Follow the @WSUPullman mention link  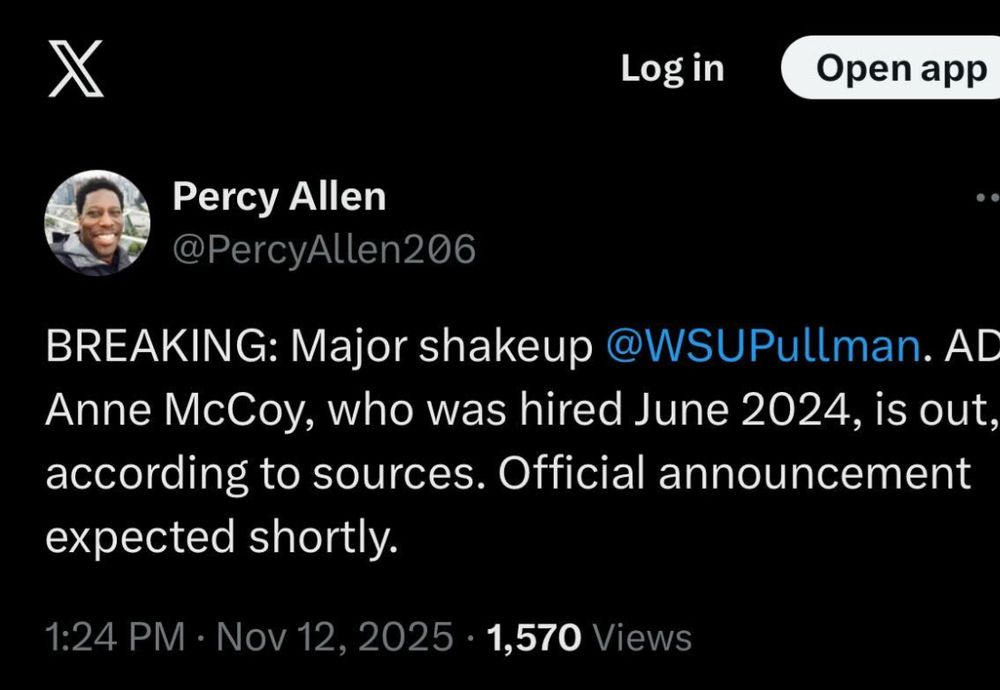click(763, 346)
